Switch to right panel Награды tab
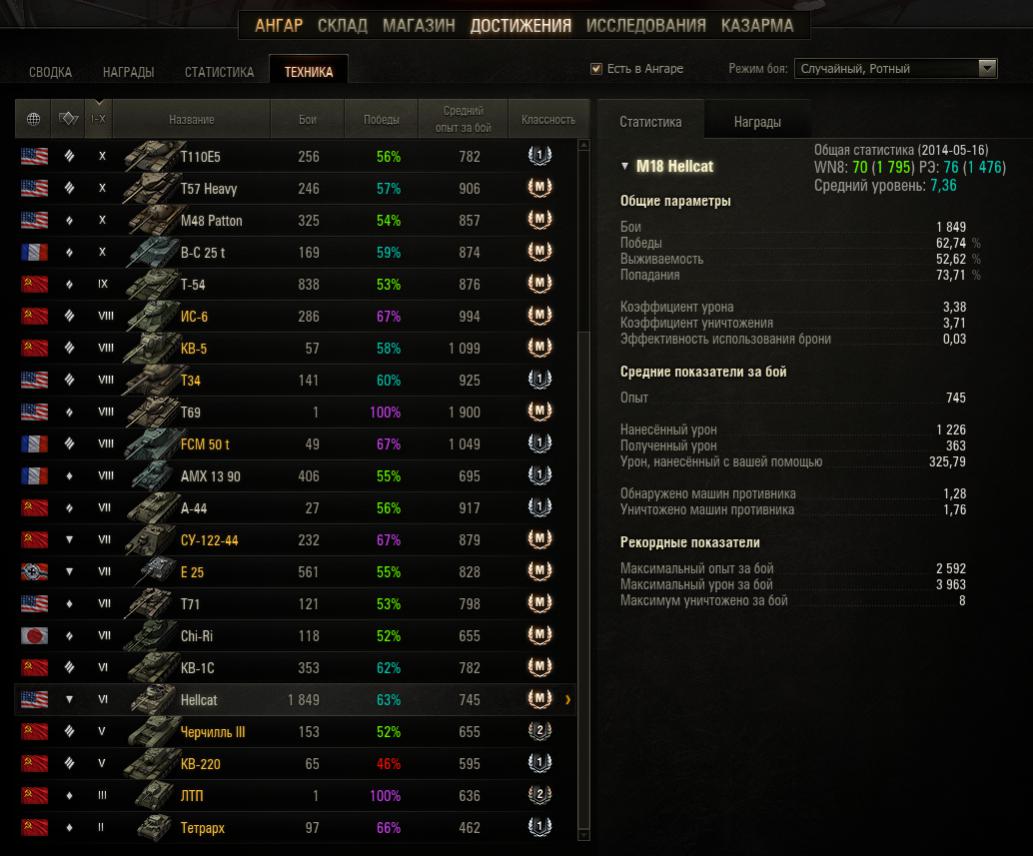The height and width of the screenshot is (856, 1033). point(758,122)
